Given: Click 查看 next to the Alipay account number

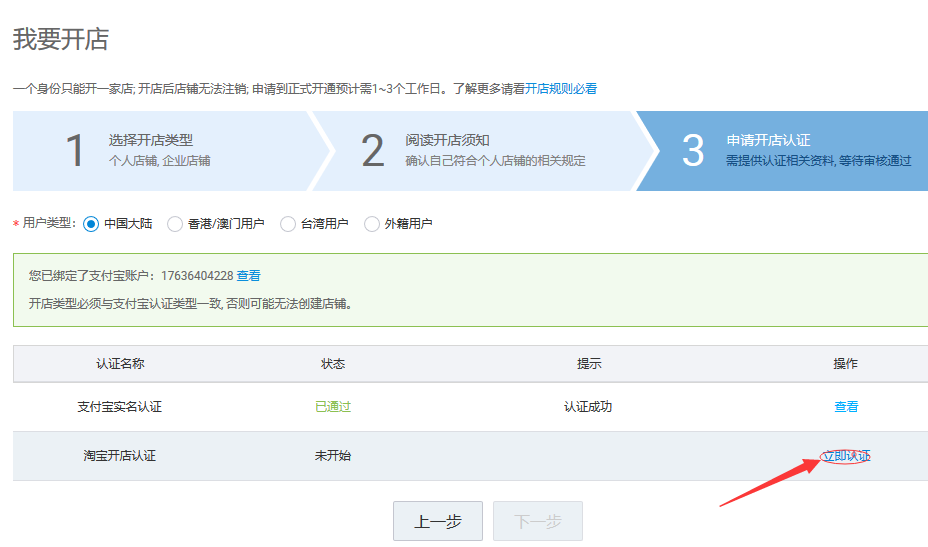Looking at the screenshot, I should point(249,276).
